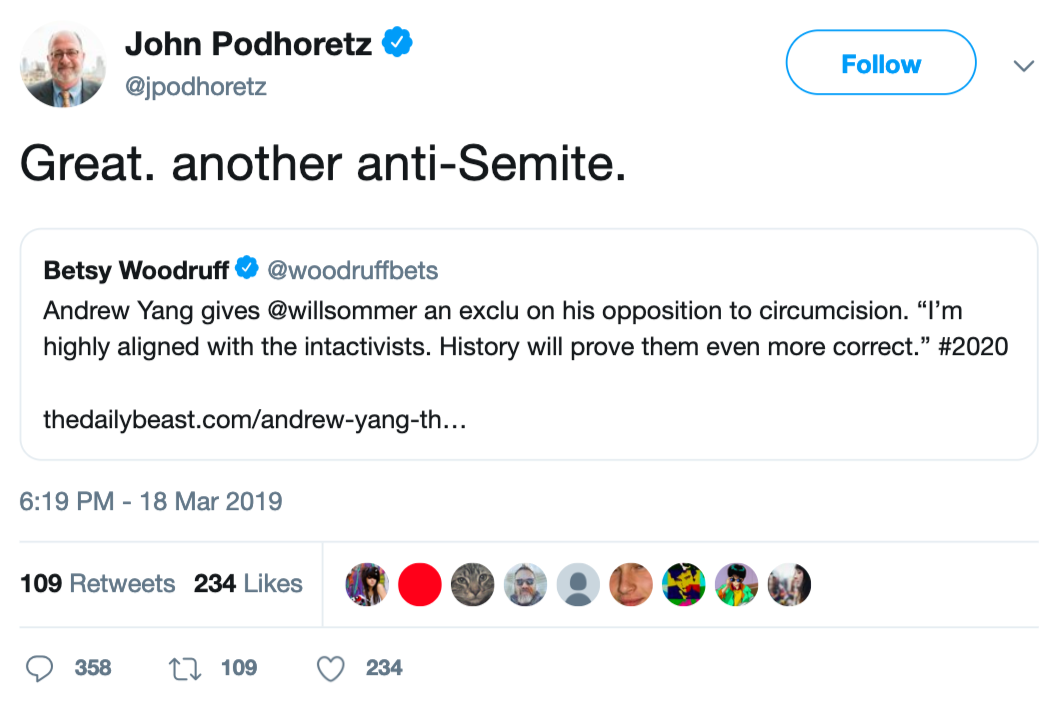Click the heart like icon
The image size is (1057, 706).
331,668
